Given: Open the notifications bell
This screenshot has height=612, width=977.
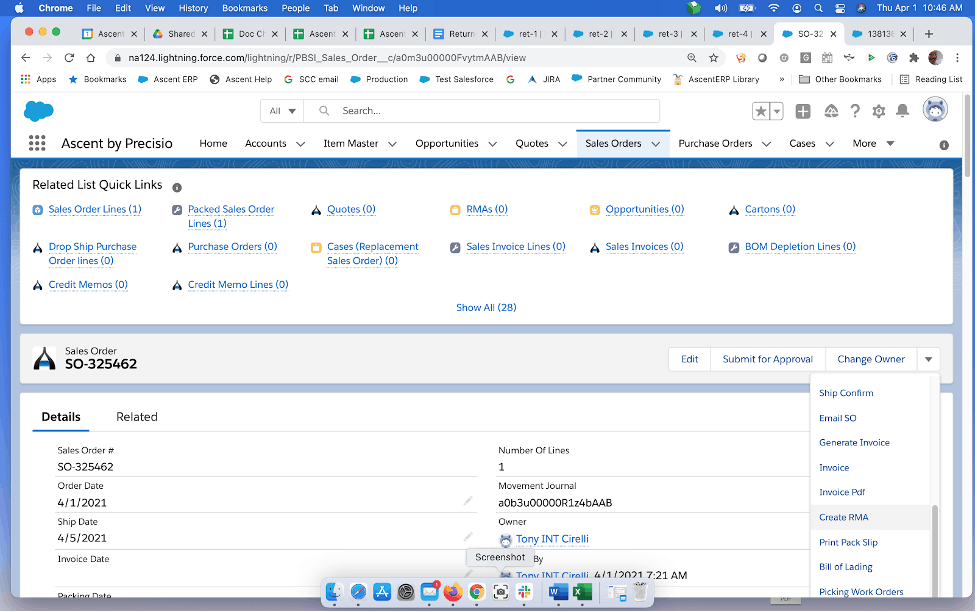Looking at the screenshot, I should (x=903, y=111).
